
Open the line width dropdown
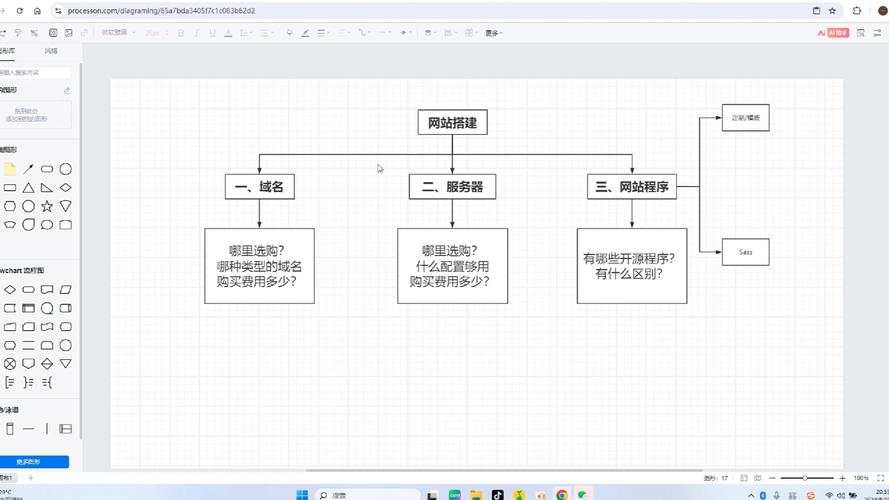(x=323, y=33)
